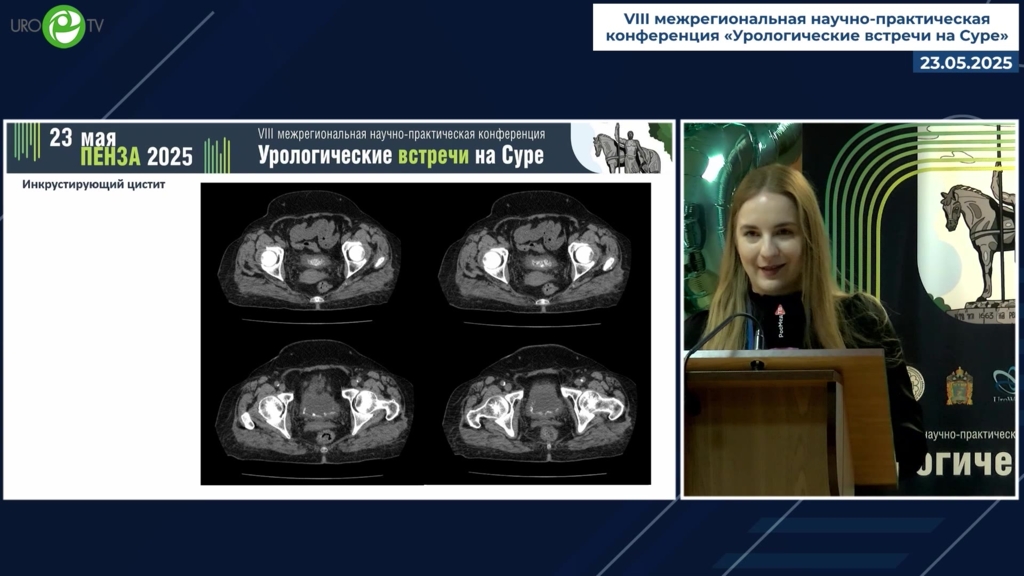Select the top-left CT scan image
Viewport: 1024px width, 576px height.
point(312,255)
